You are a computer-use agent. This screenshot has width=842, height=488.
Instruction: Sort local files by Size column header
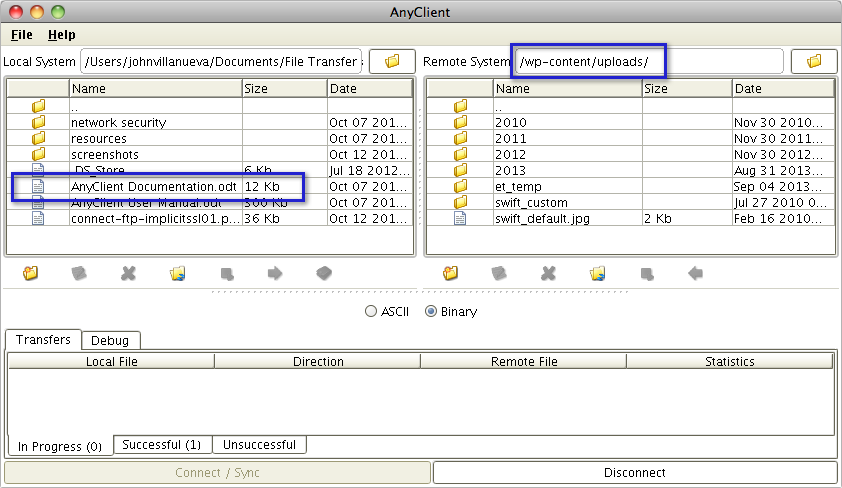click(285, 89)
